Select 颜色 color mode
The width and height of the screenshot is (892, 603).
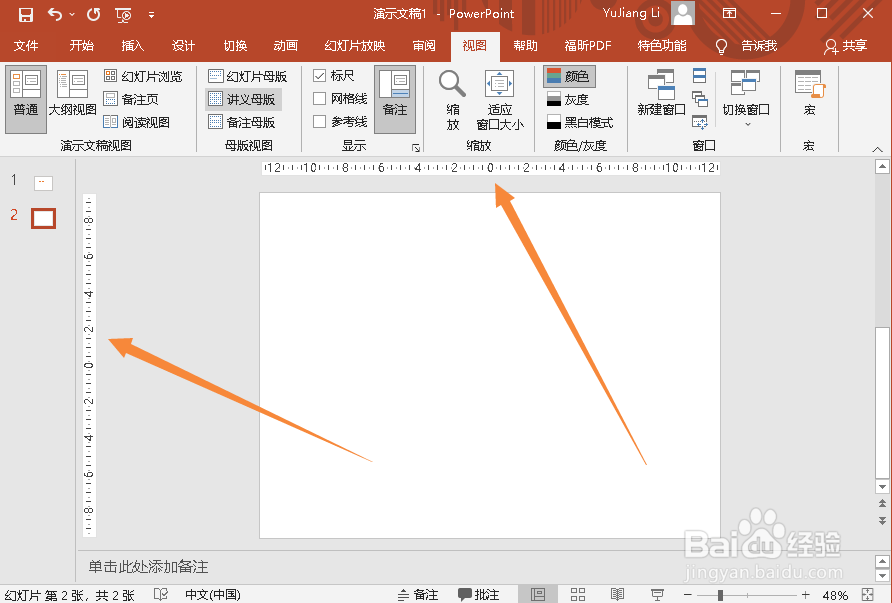[569, 76]
